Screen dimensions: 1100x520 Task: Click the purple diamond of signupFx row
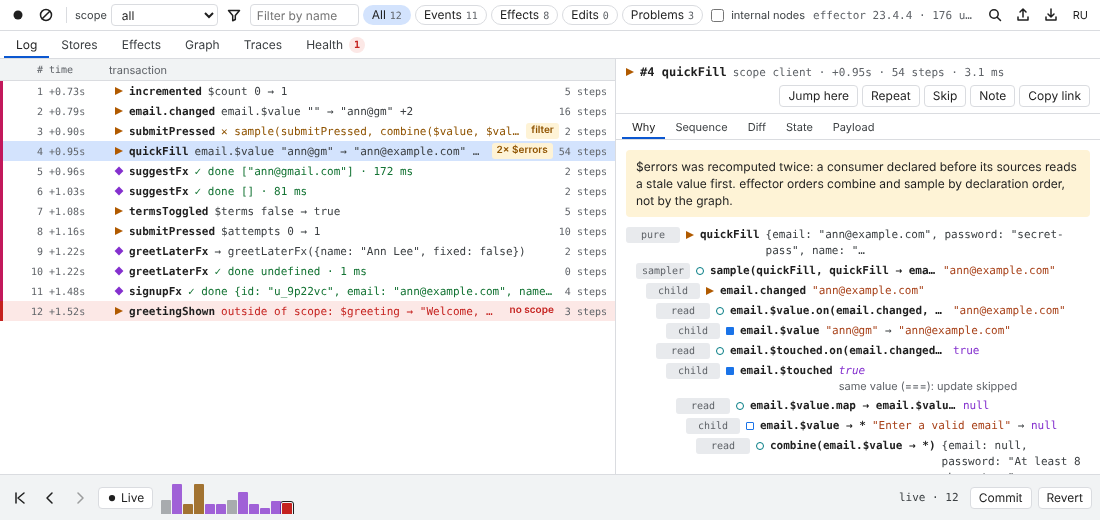pyautogui.click(x=119, y=291)
